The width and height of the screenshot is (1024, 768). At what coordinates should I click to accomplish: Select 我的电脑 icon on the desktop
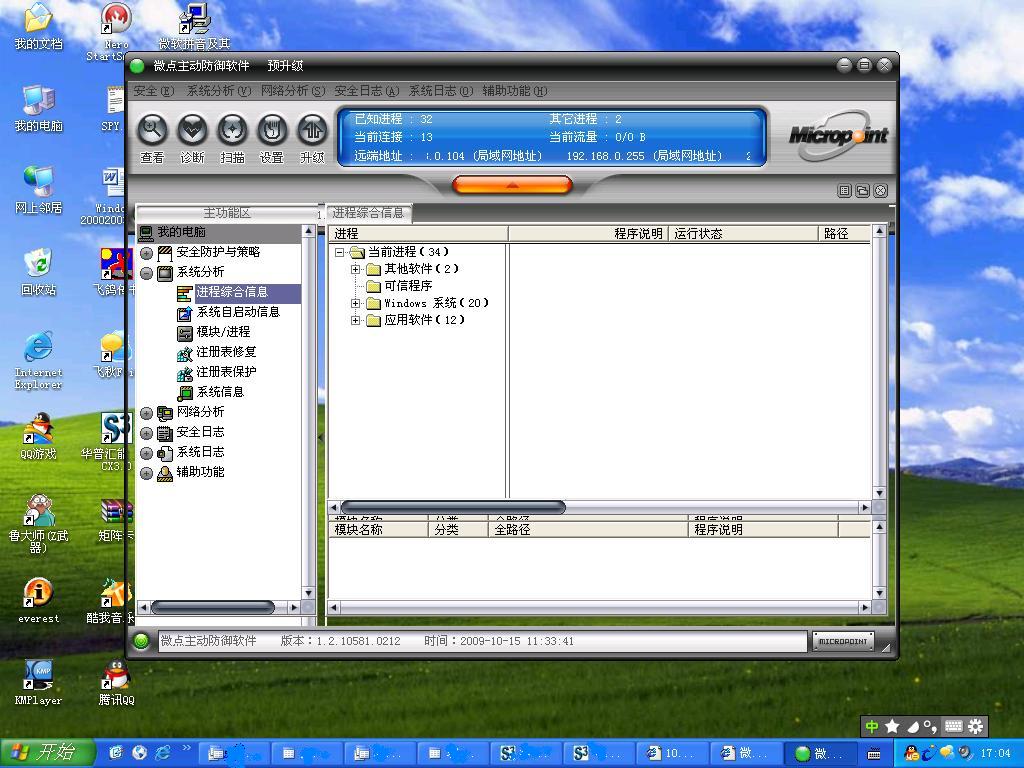point(39,109)
